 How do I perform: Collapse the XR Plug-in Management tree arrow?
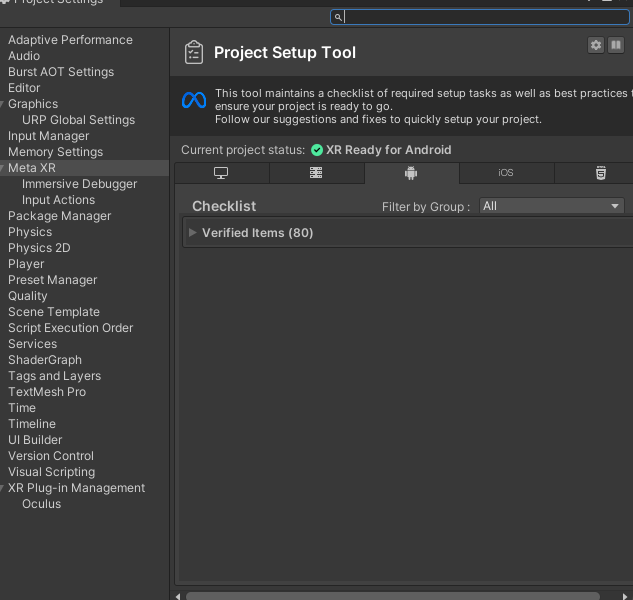pyautogui.click(x=3, y=488)
